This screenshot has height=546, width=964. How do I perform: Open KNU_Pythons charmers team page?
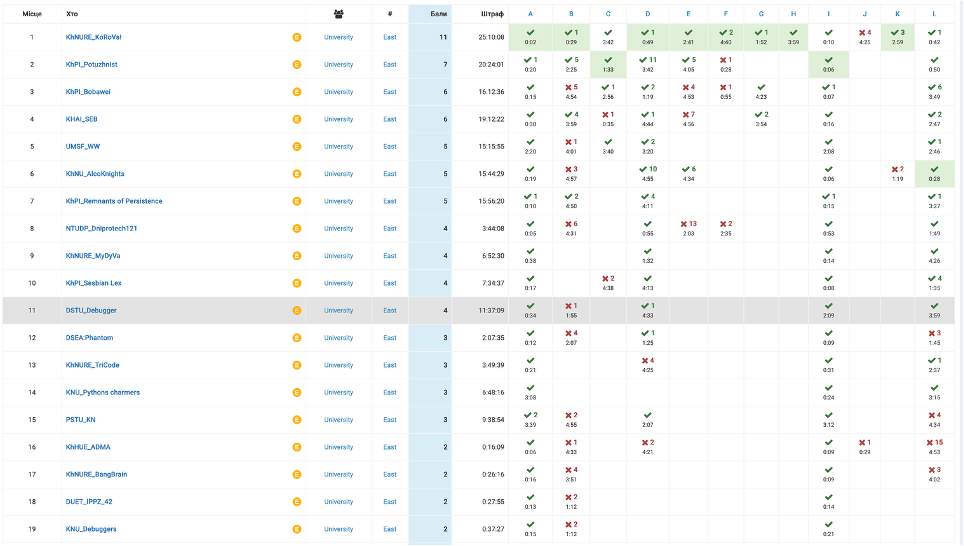103,392
